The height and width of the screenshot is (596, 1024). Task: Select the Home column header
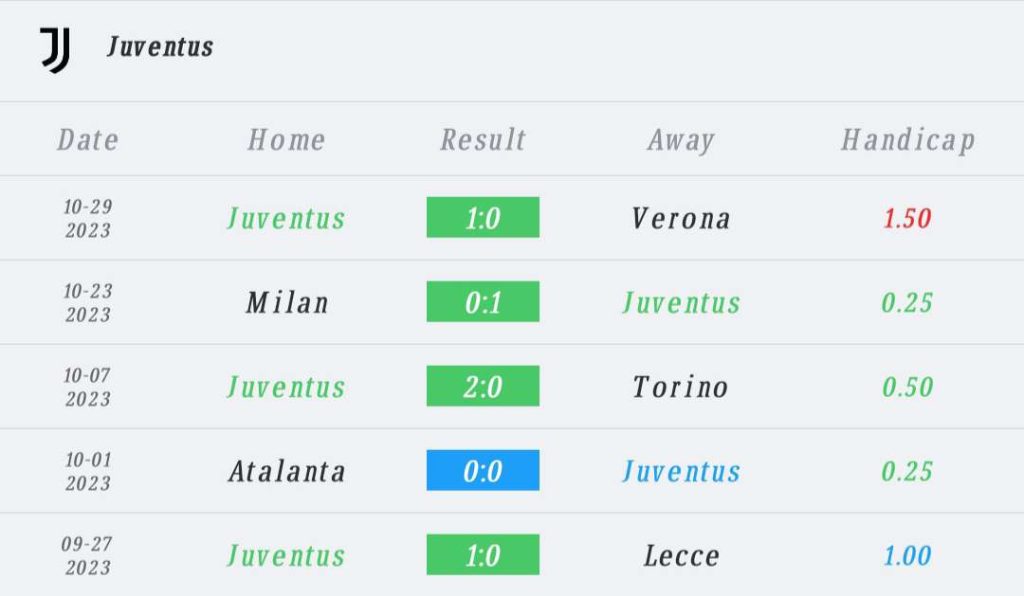tap(286, 140)
